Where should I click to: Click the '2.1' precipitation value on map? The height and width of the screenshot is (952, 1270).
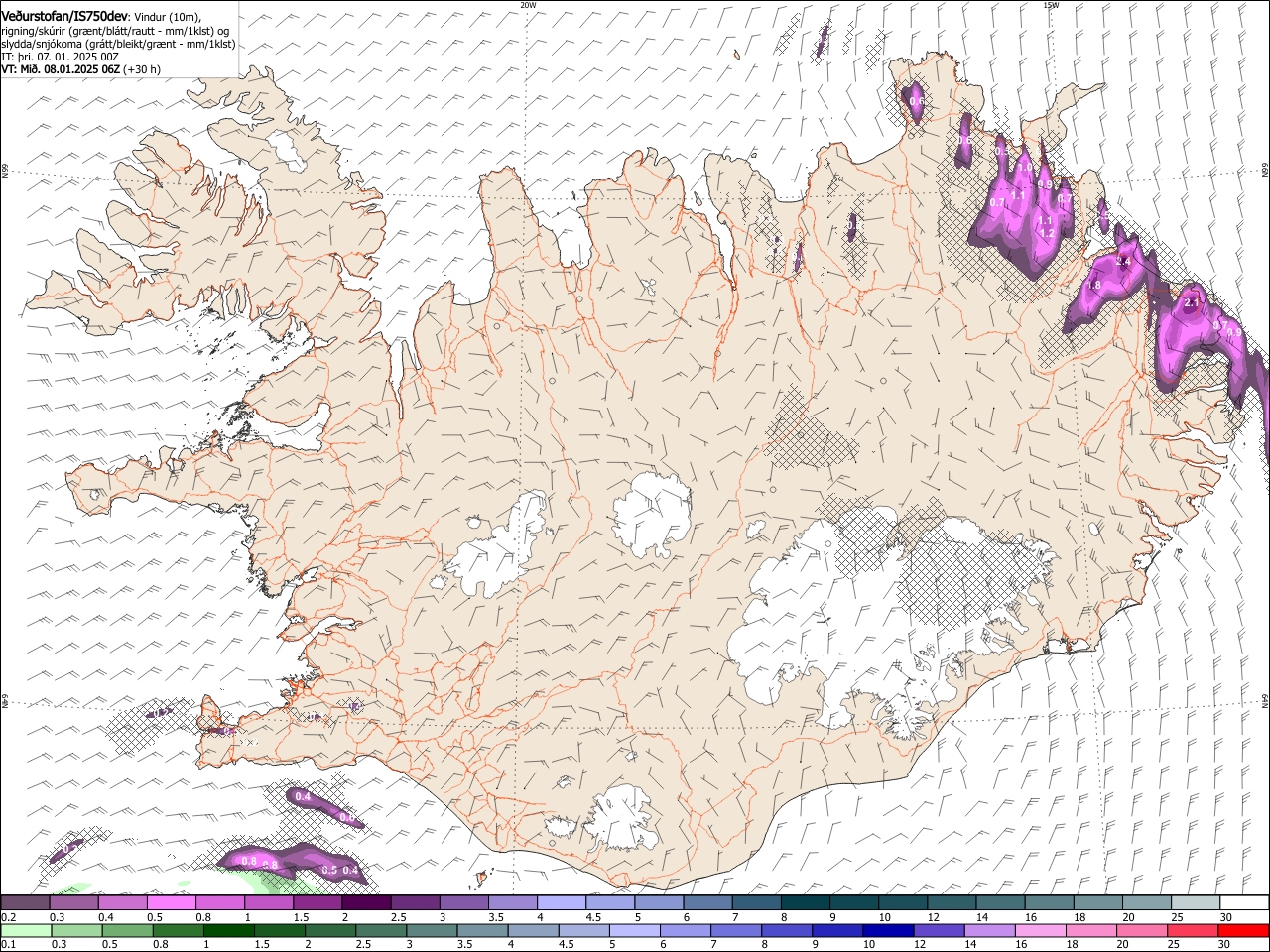point(1194,301)
